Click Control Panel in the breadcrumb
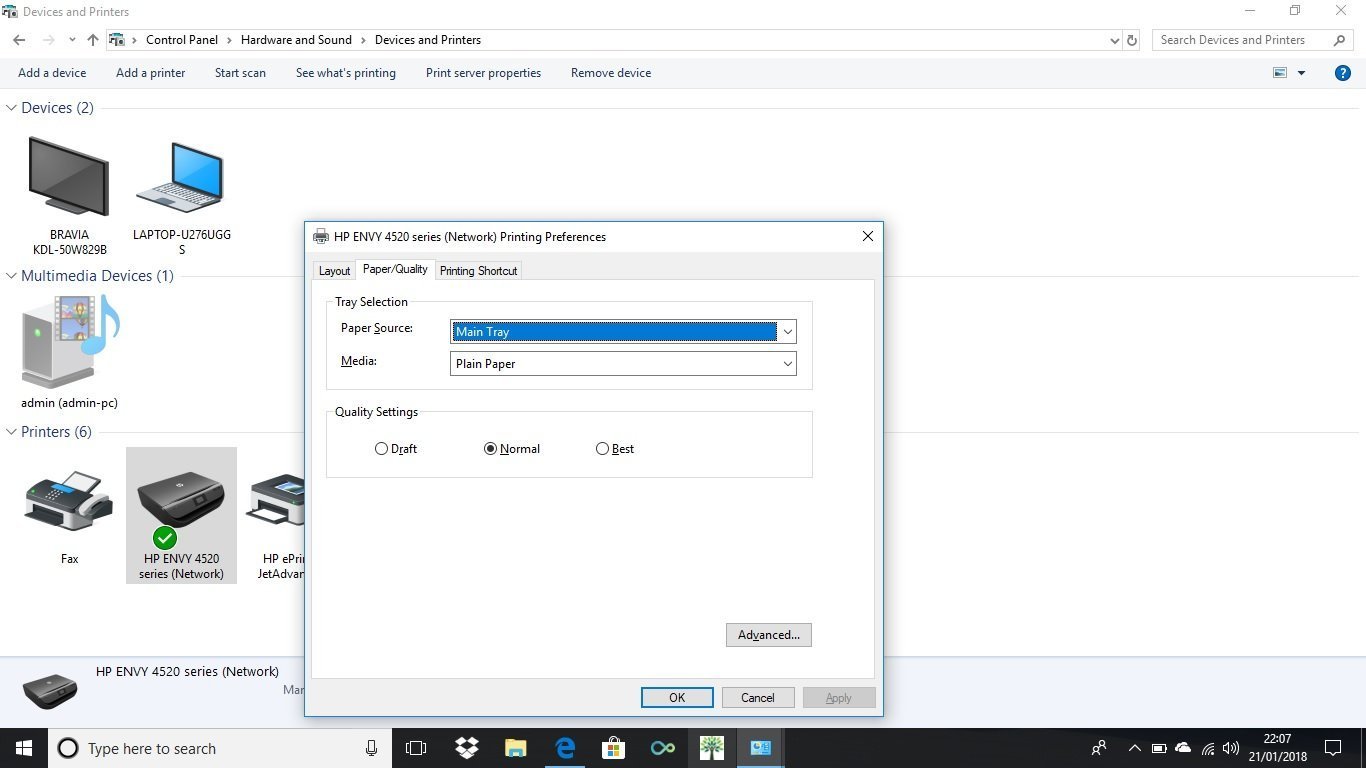The width and height of the screenshot is (1366, 768). coord(182,40)
